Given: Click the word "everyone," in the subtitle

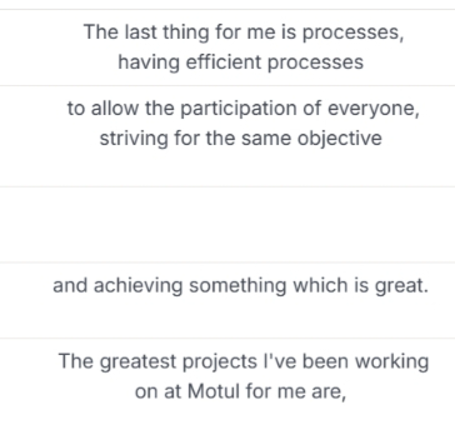Looking at the screenshot, I should click(374, 109).
